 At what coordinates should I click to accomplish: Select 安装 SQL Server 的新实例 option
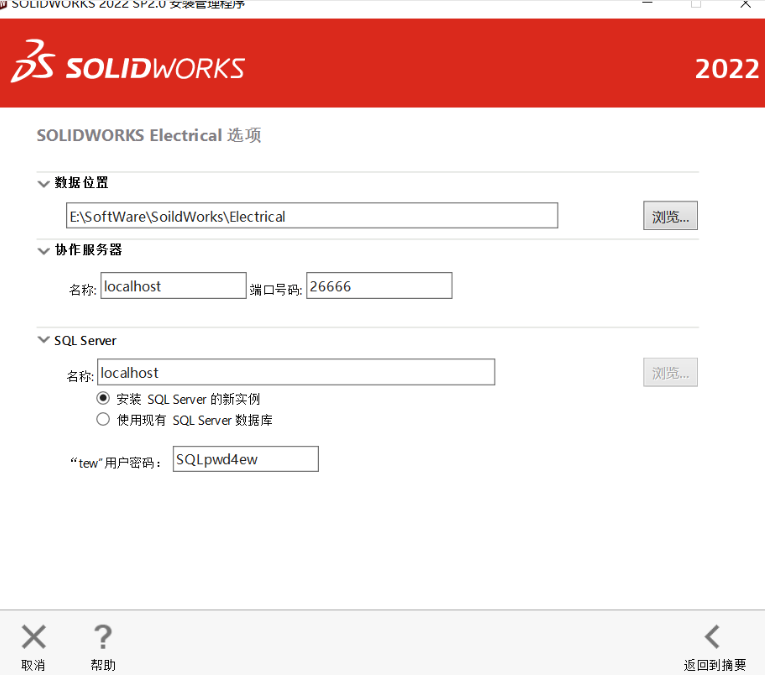click(x=103, y=398)
